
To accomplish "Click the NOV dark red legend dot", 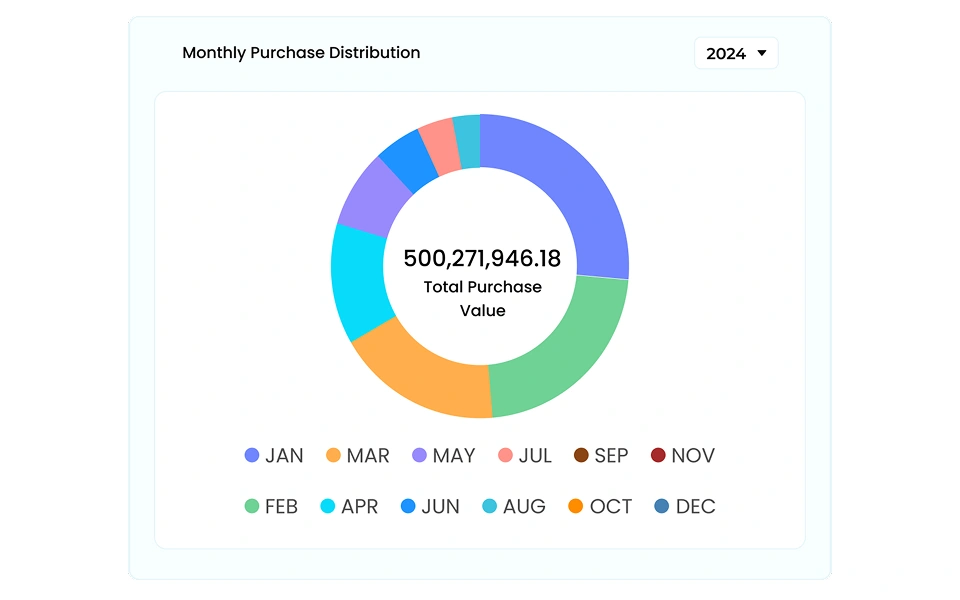I will tap(658, 456).
